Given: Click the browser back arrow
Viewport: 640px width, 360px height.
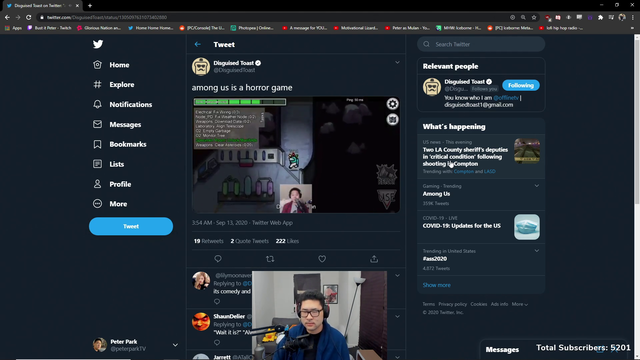Looking at the screenshot, I should [7, 18].
